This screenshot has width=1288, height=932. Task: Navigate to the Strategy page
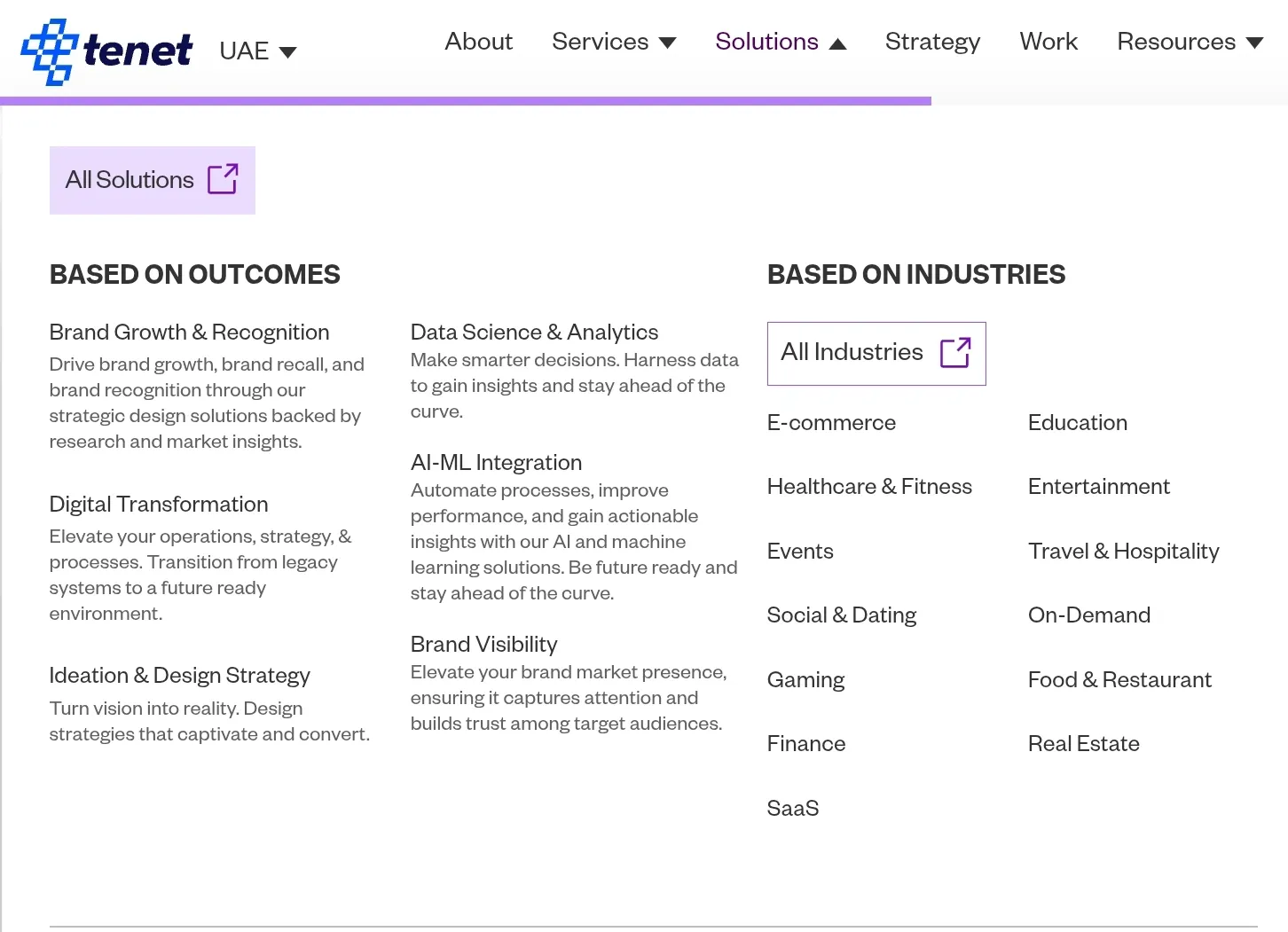click(x=932, y=42)
